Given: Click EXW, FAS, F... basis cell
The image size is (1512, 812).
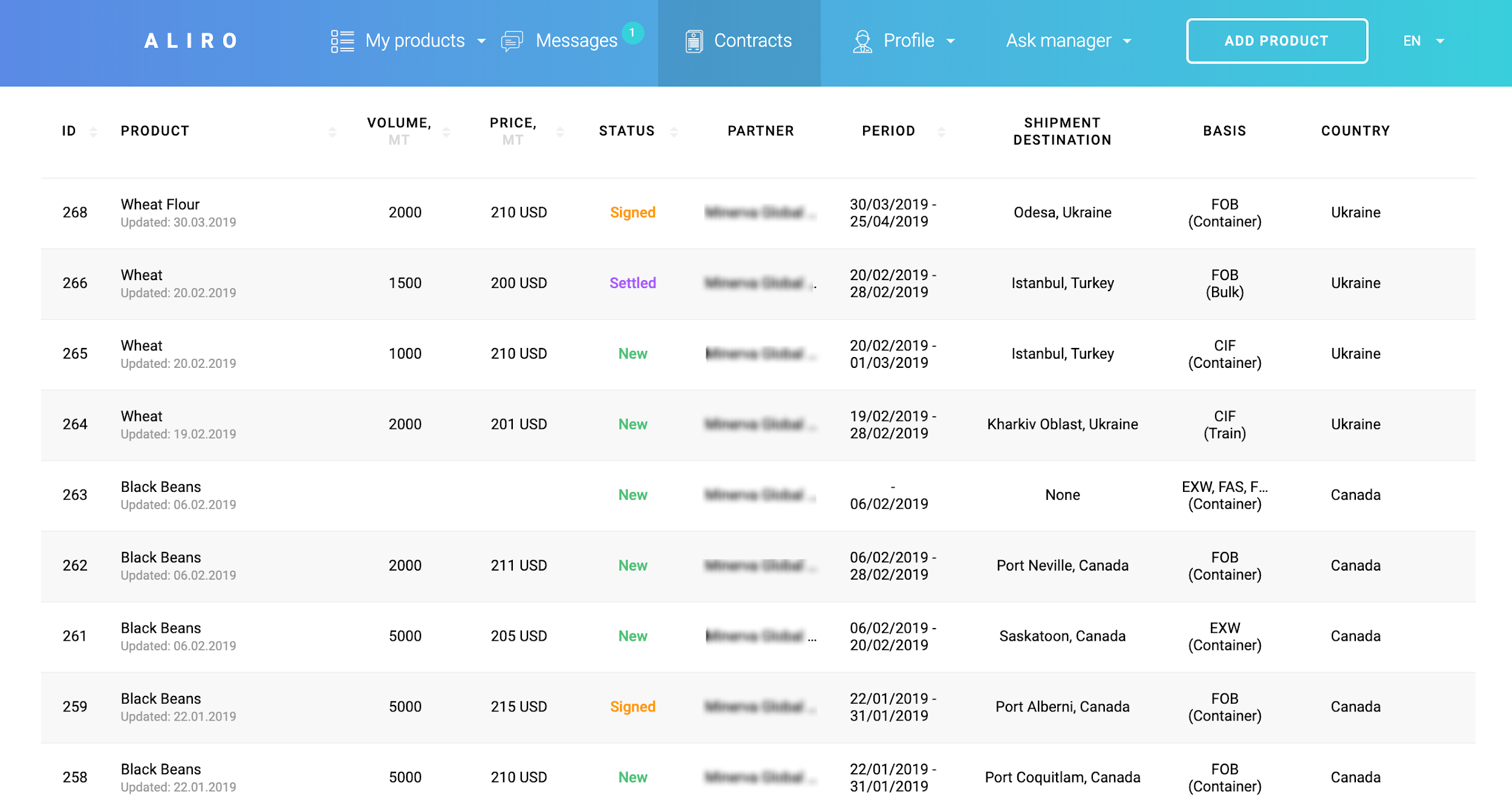Looking at the screenshot, I should click(x=1225, y=496).
